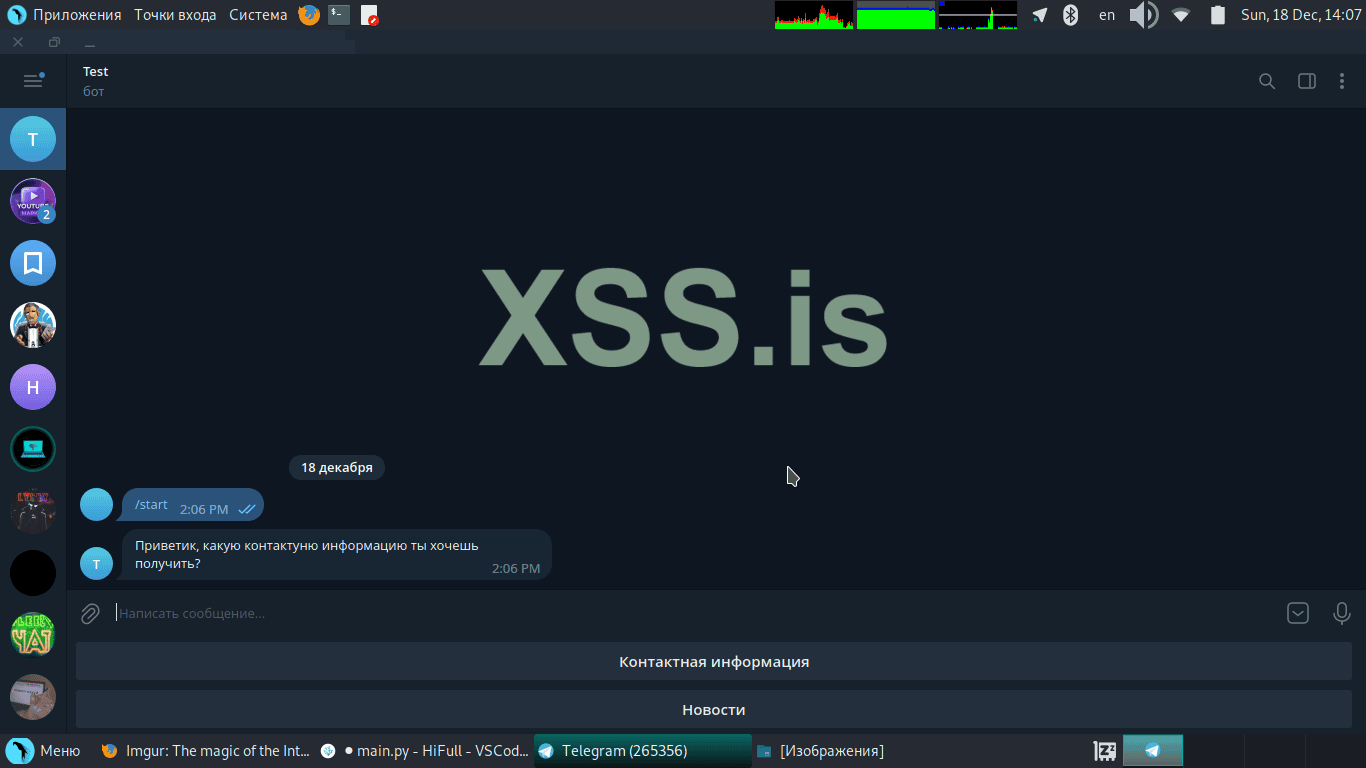Minimize the Telegram window

90,43
